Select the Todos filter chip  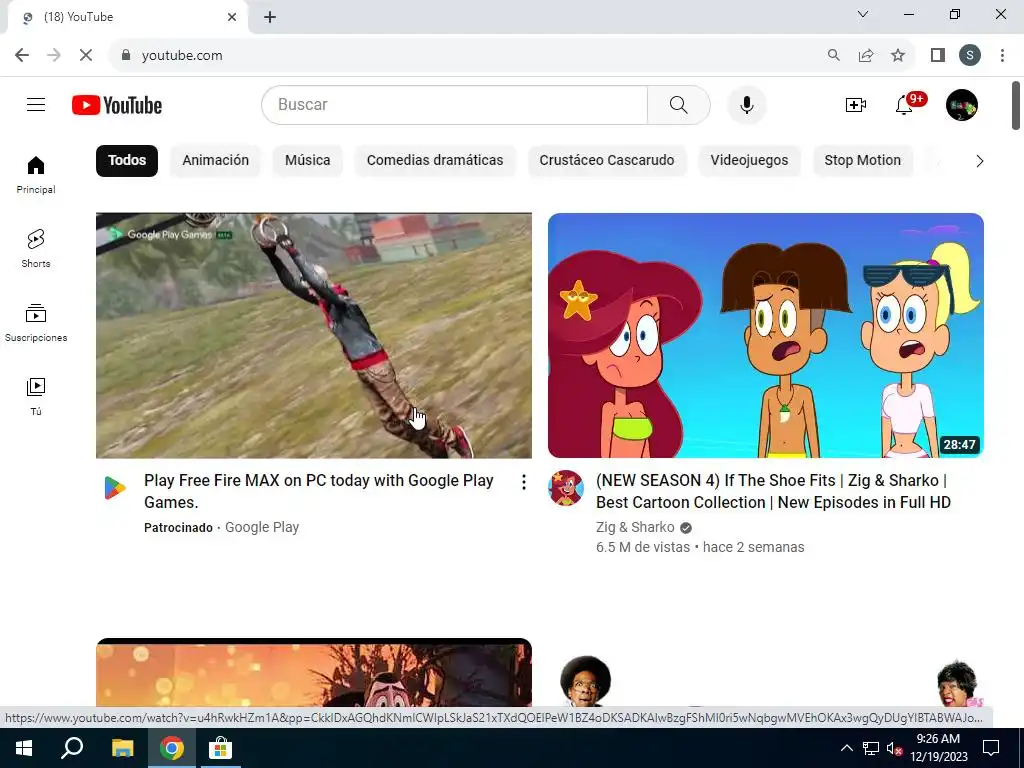pos(127,161)
